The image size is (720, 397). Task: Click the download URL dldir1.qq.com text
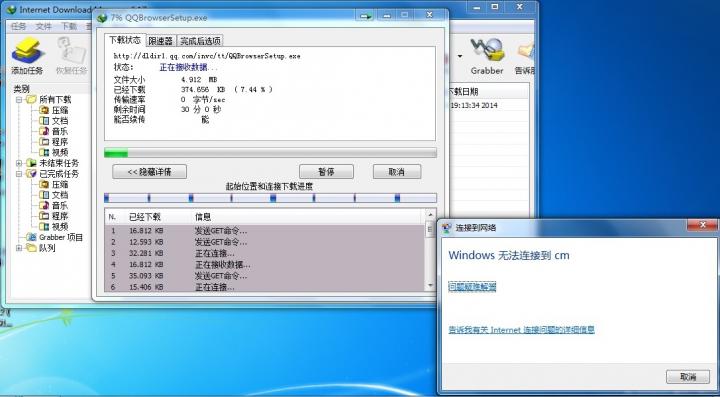click(x=207, y=56)
